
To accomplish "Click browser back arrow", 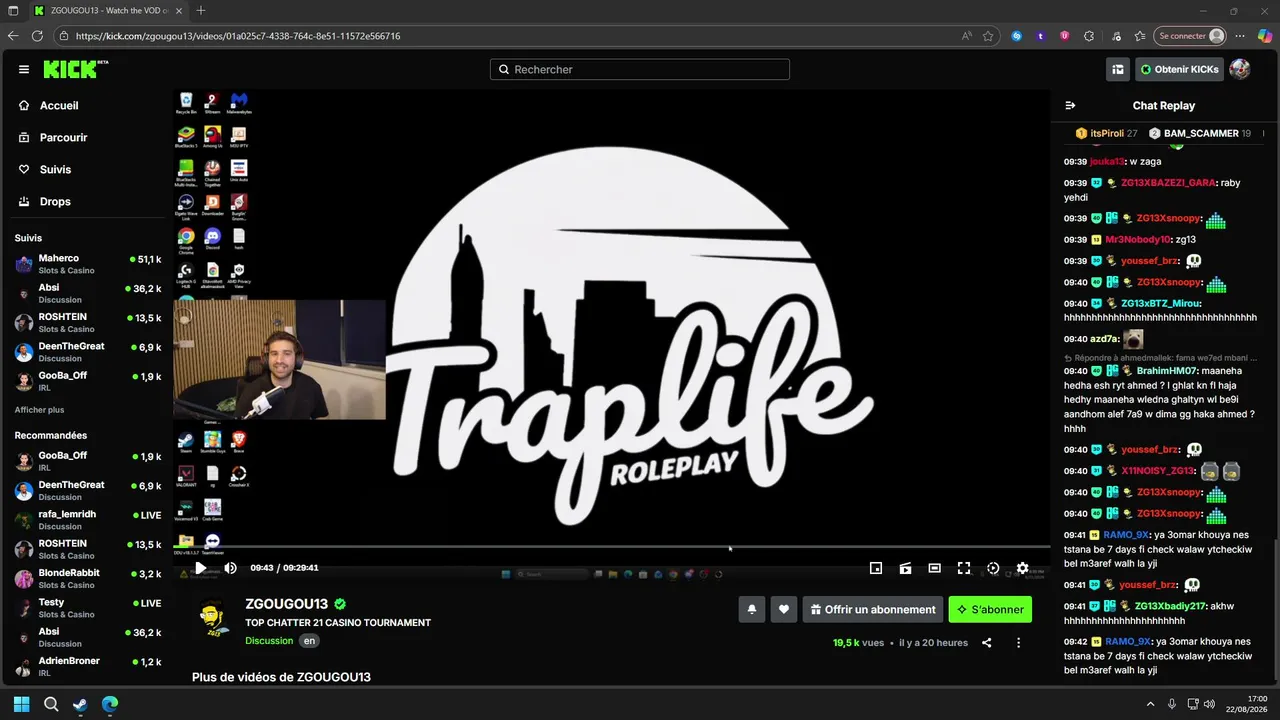I will point(13,35).
